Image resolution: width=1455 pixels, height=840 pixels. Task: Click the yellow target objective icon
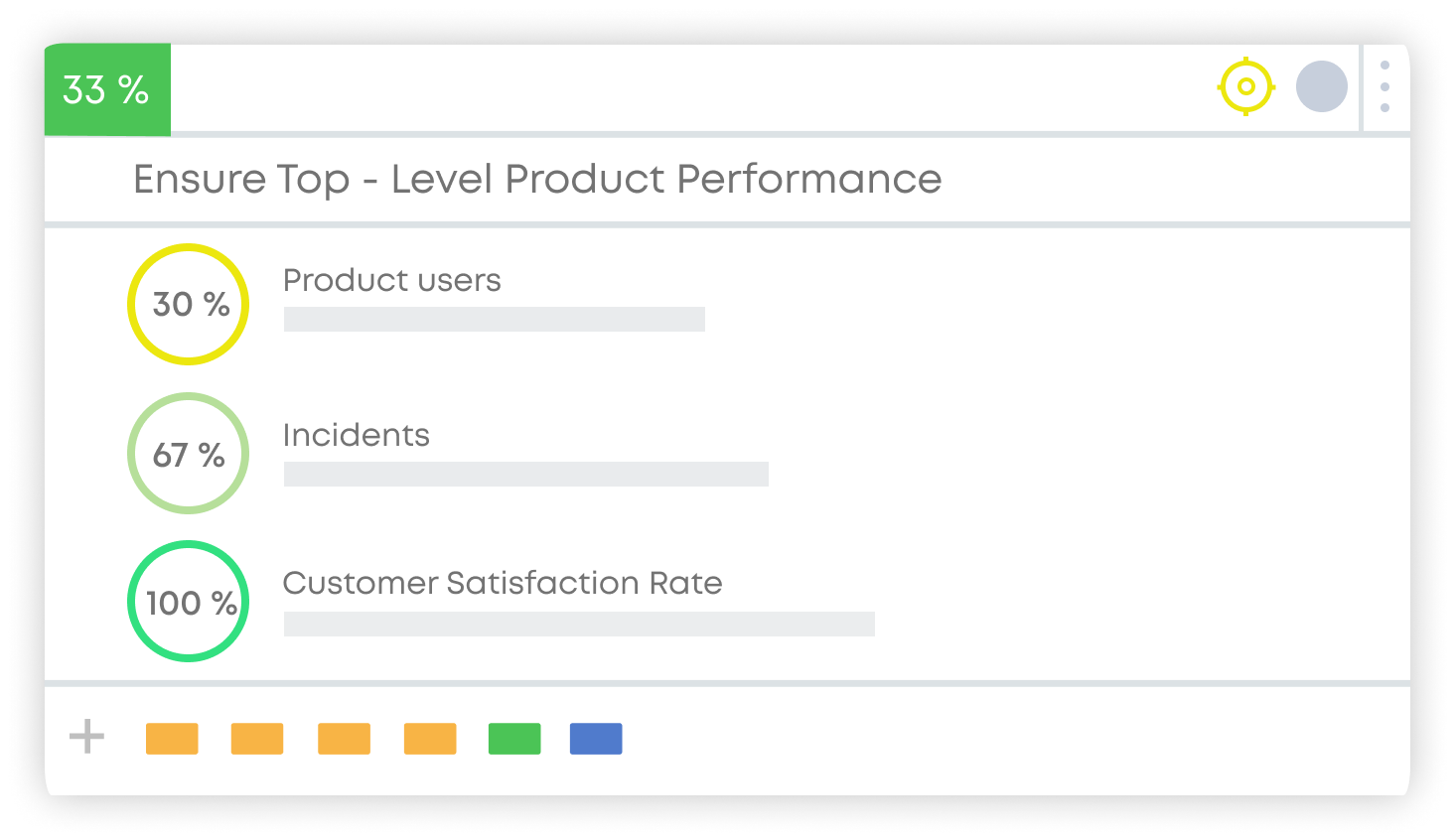(1245, 87)
